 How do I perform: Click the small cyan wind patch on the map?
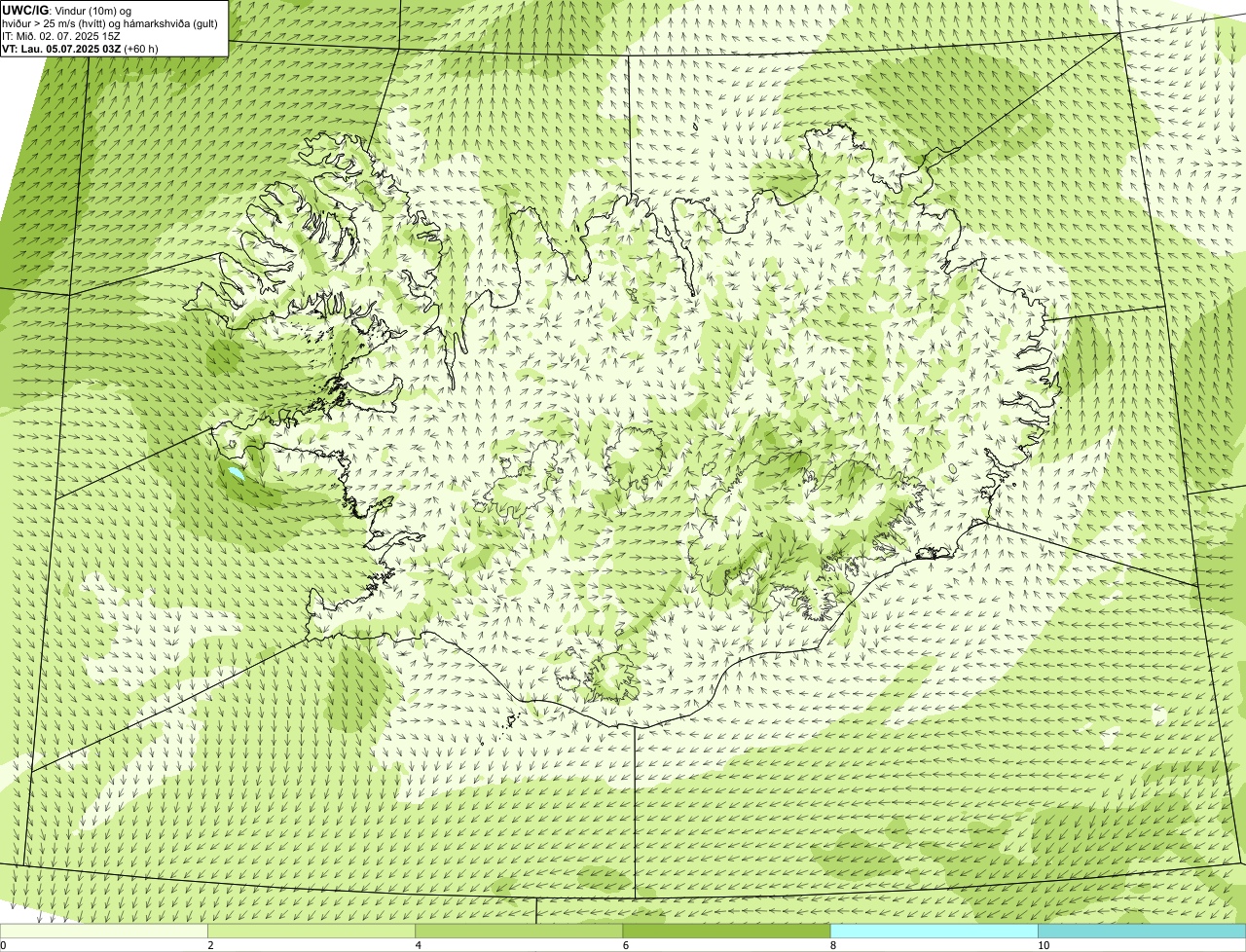[236, 474]
